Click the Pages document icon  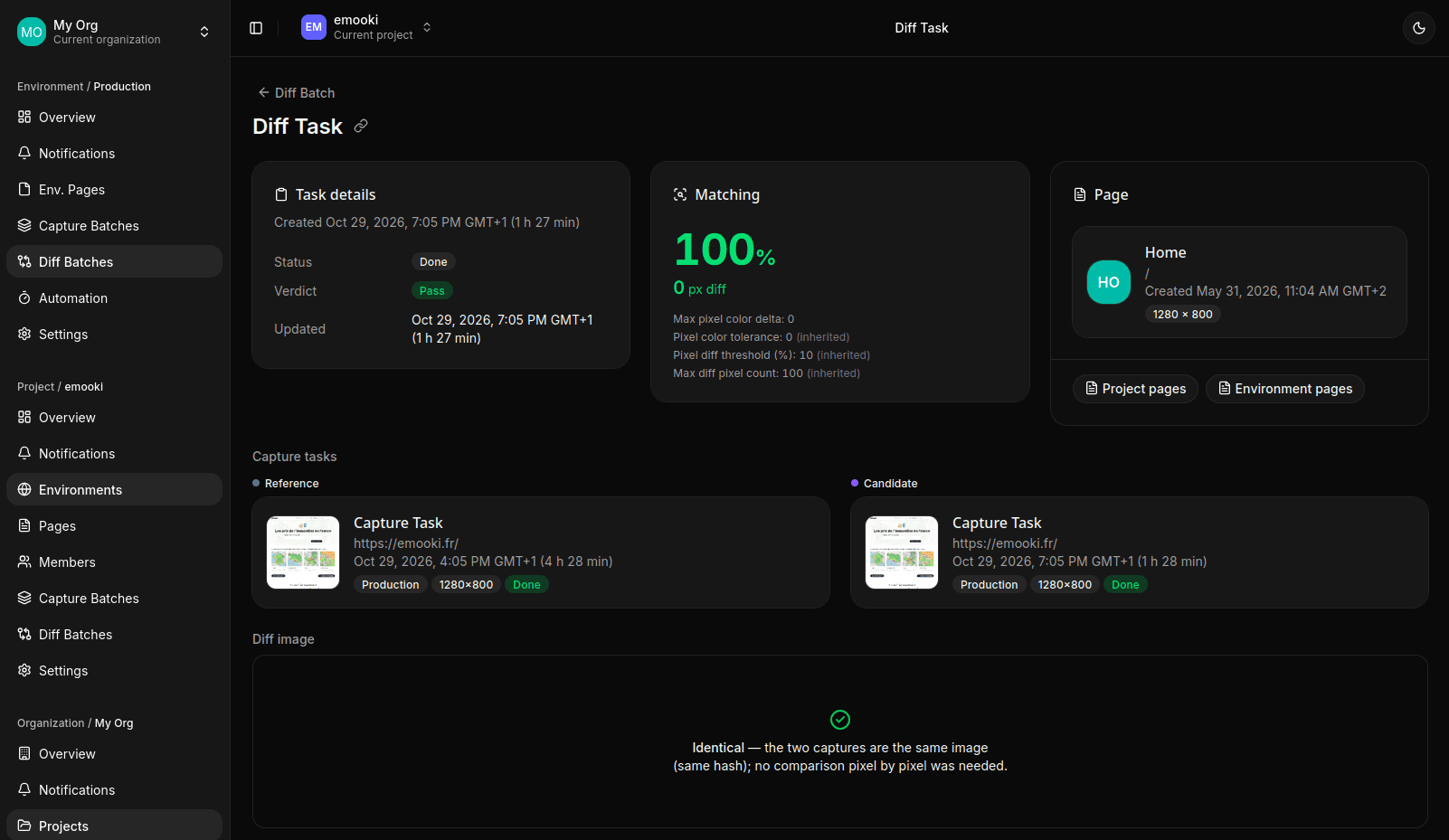[24, 525]
